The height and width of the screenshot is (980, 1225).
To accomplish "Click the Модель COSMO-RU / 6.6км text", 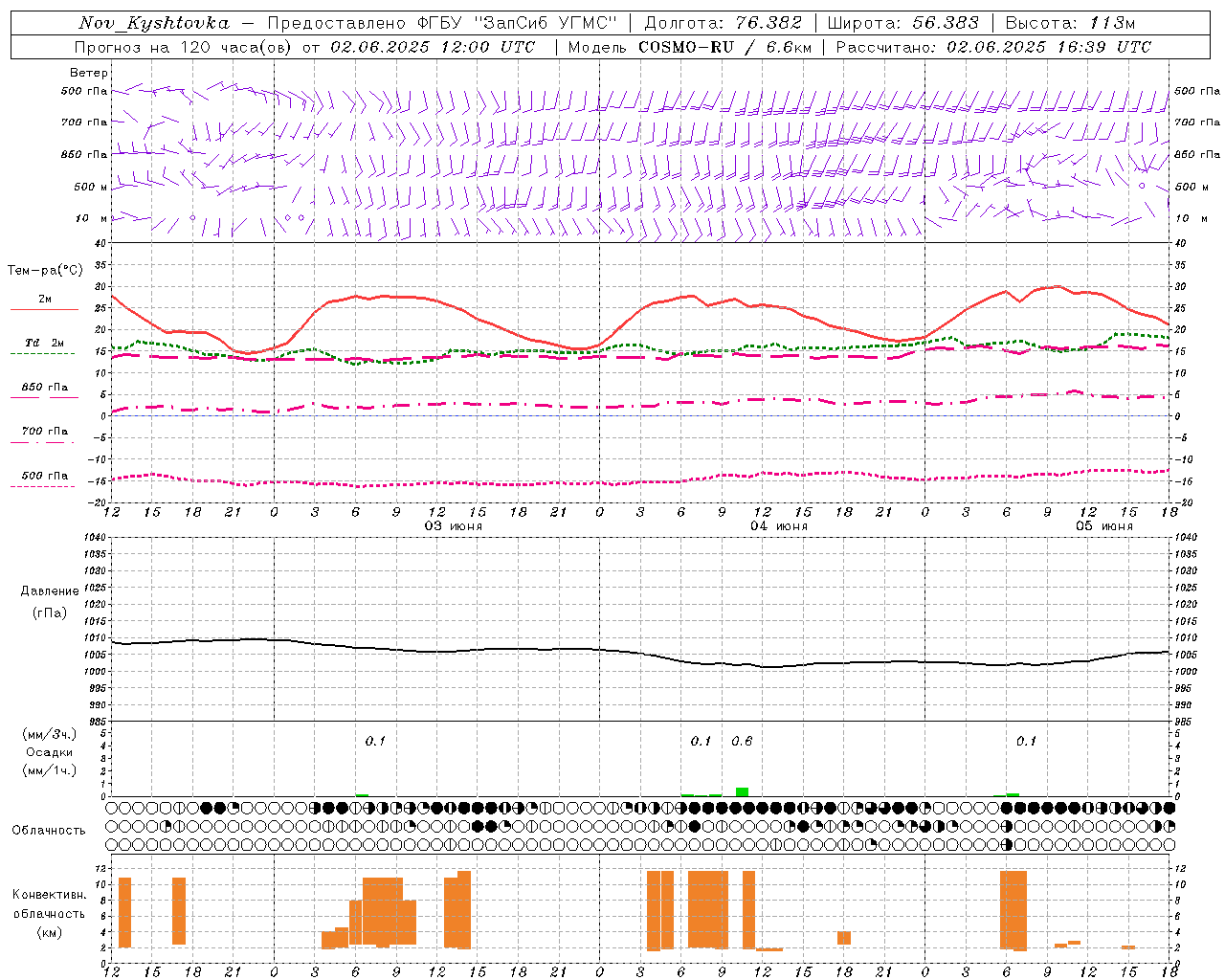I will [x=689, y=47].
